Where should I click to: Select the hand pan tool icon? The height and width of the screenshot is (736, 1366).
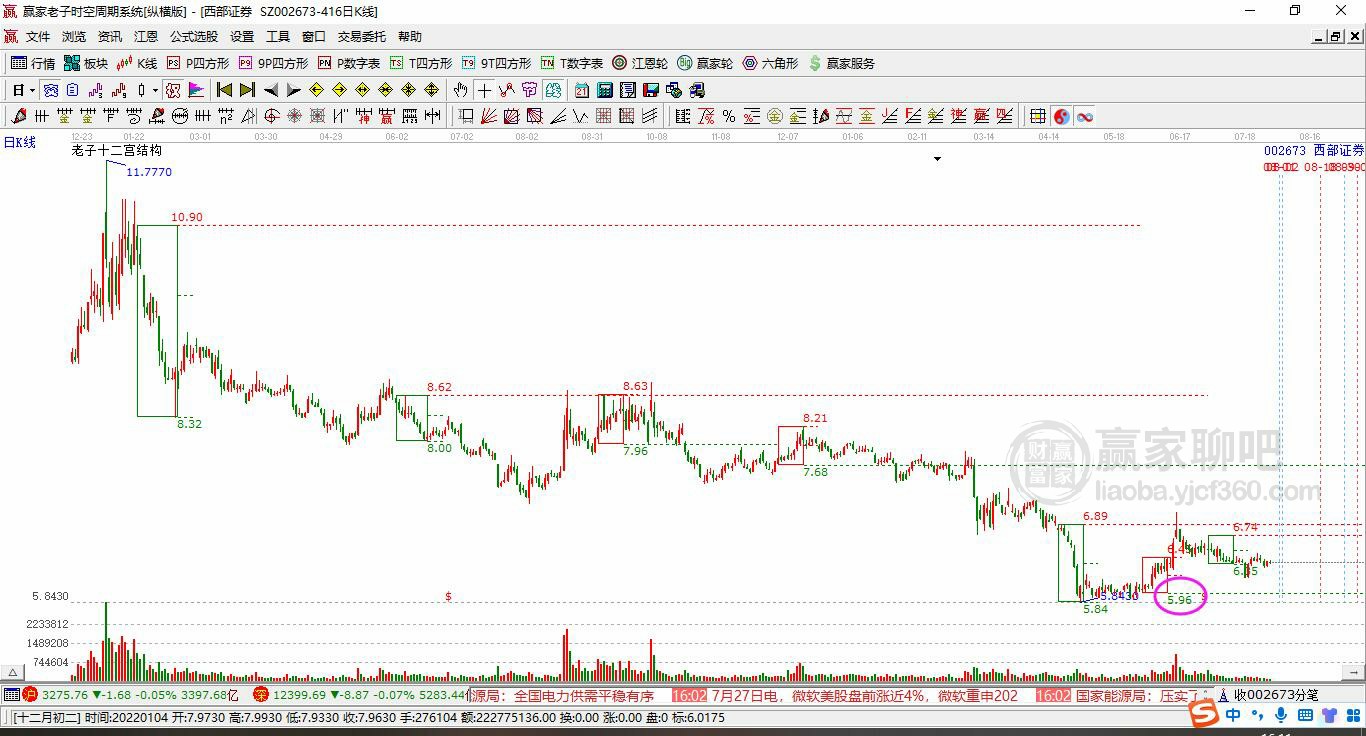click(460, 90)
